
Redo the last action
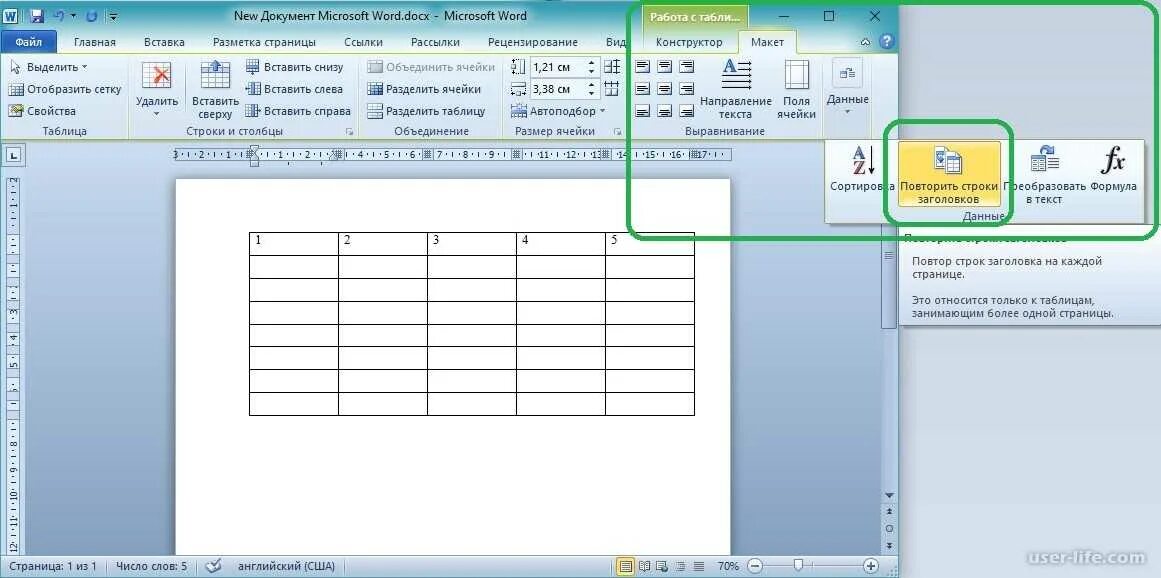[92, 15]
